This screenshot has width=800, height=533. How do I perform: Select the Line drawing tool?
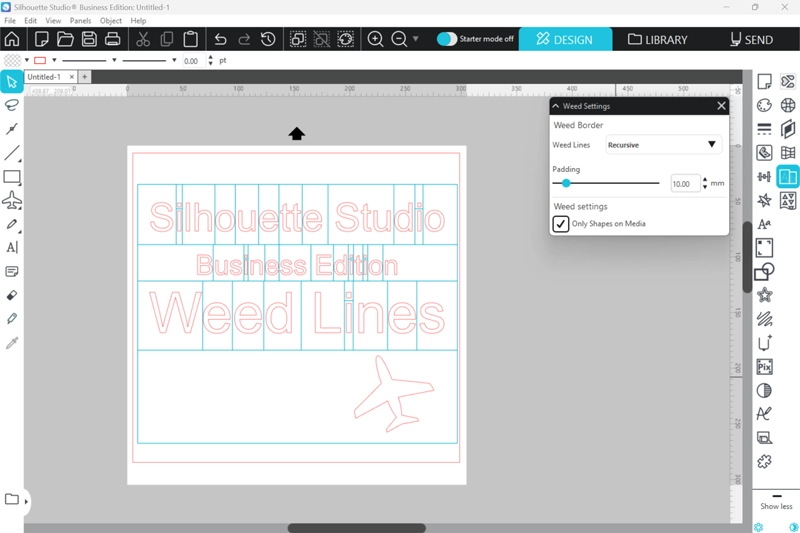pos(12,153)
